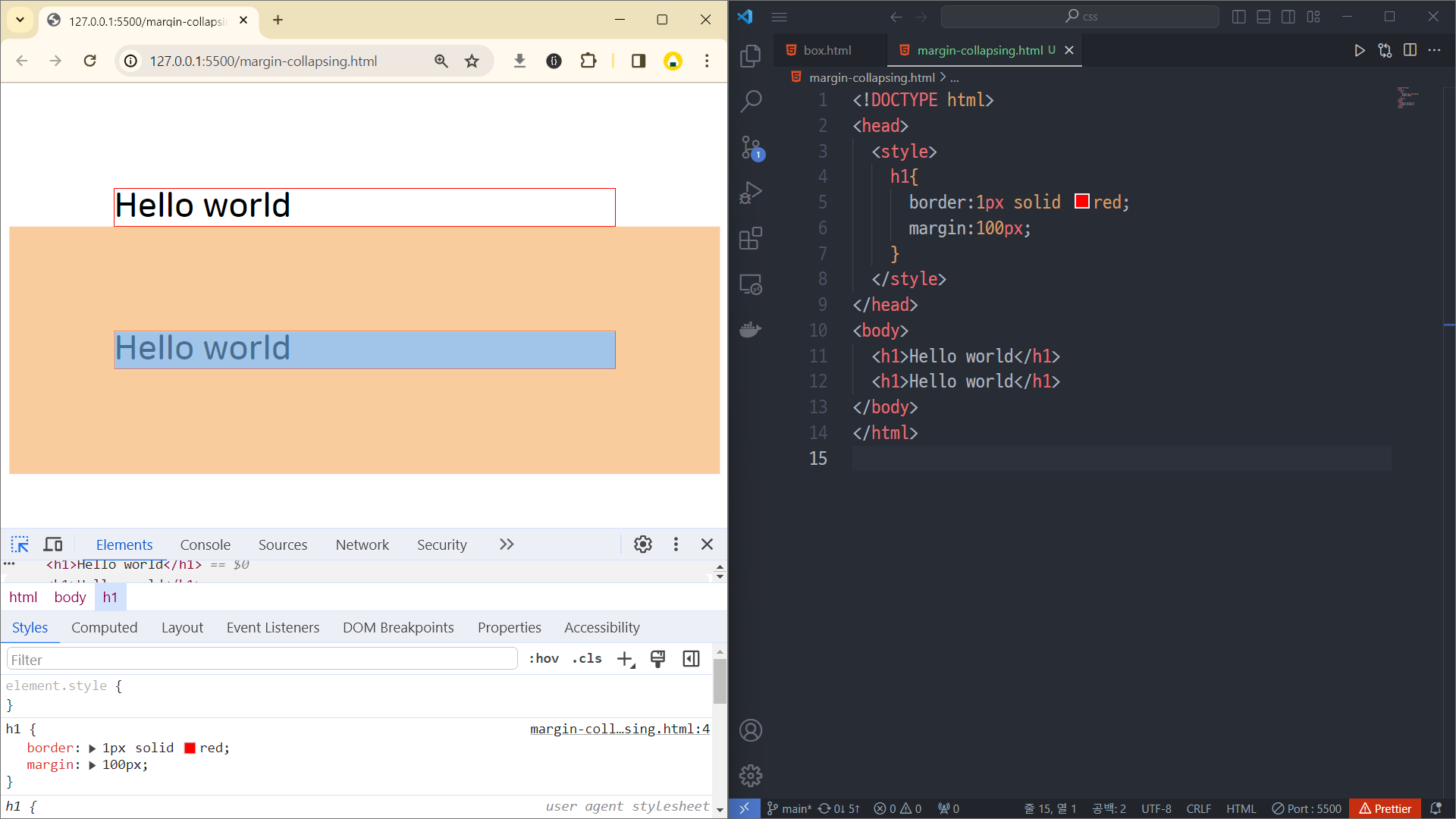Screen dimensions: 1456x819
Task: Click the Run and Debug icon
Action: point(750,193)
